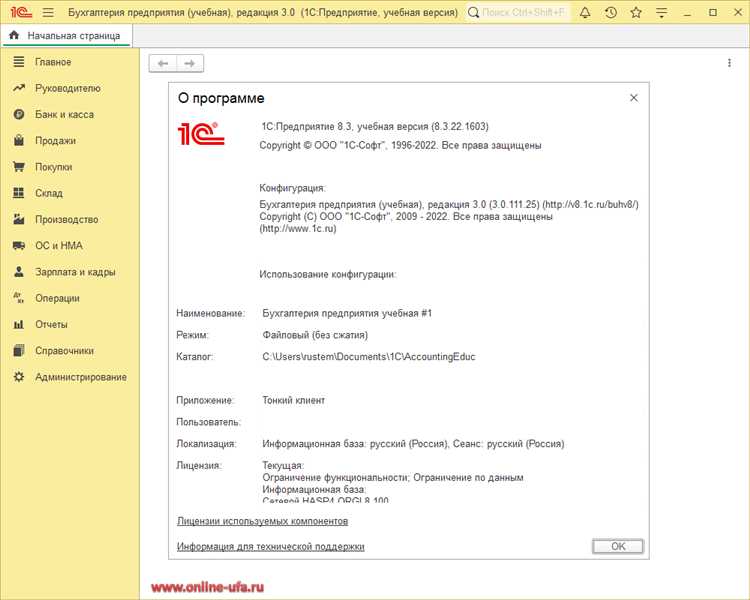
Task: Open notifications bell icon
Action: point(585,12)
